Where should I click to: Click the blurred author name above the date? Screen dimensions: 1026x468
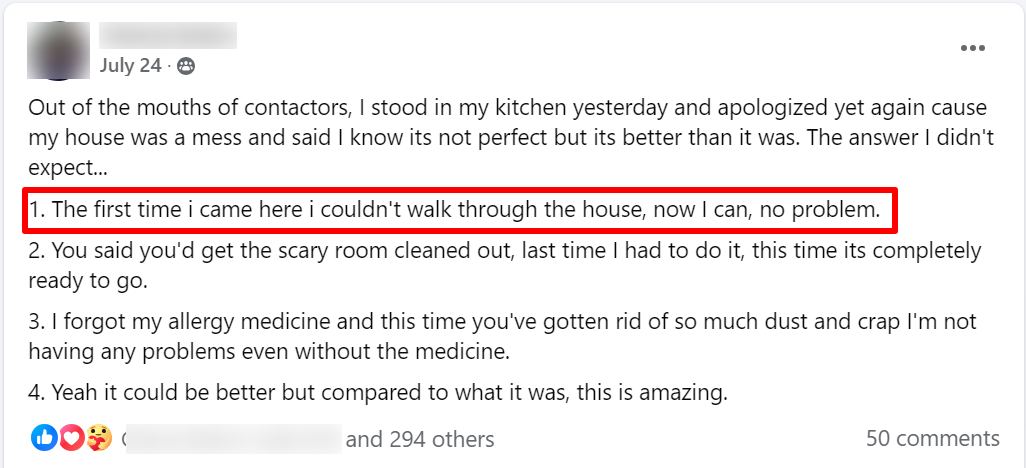pos(167,36)
